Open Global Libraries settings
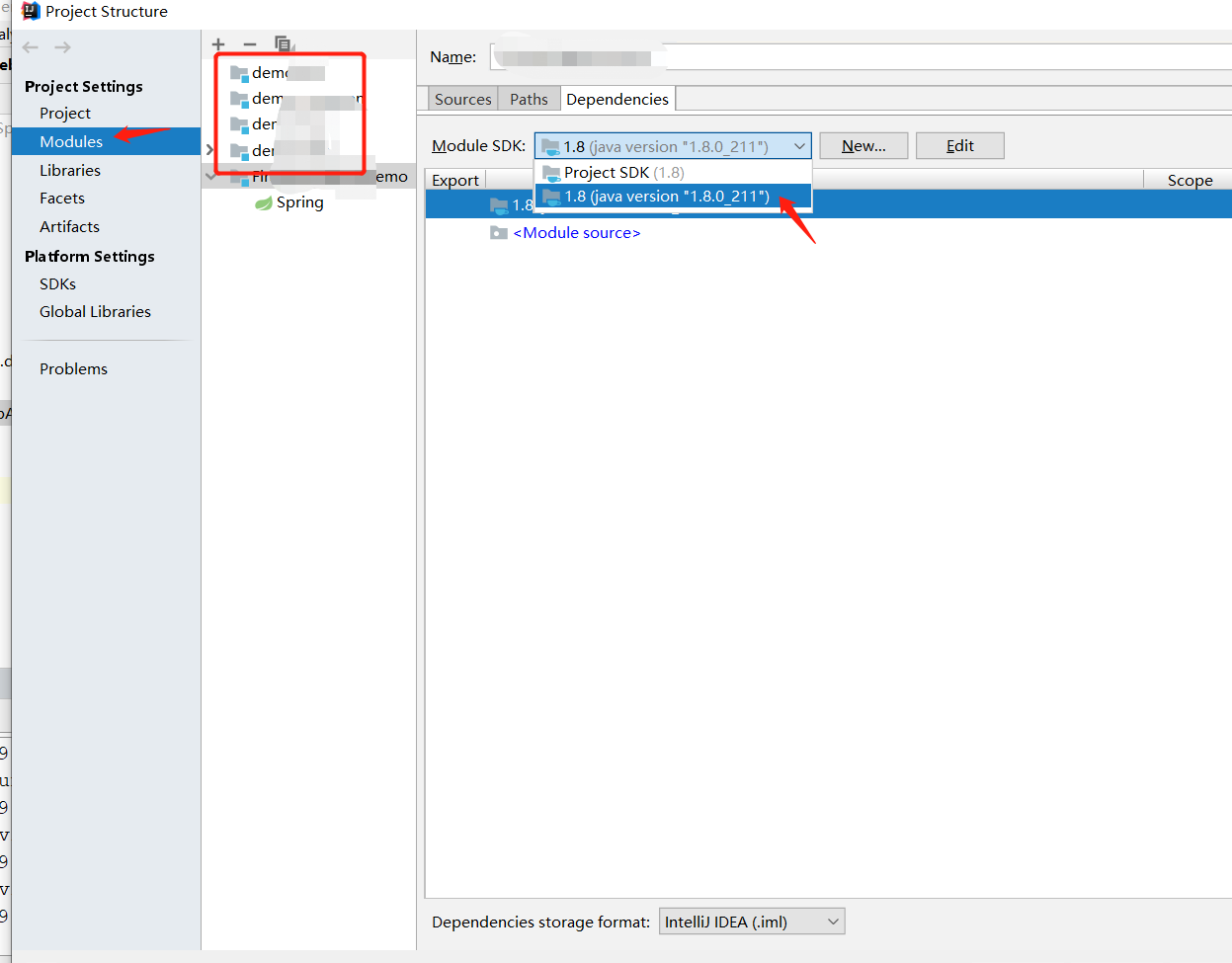 tap(95, 312)
